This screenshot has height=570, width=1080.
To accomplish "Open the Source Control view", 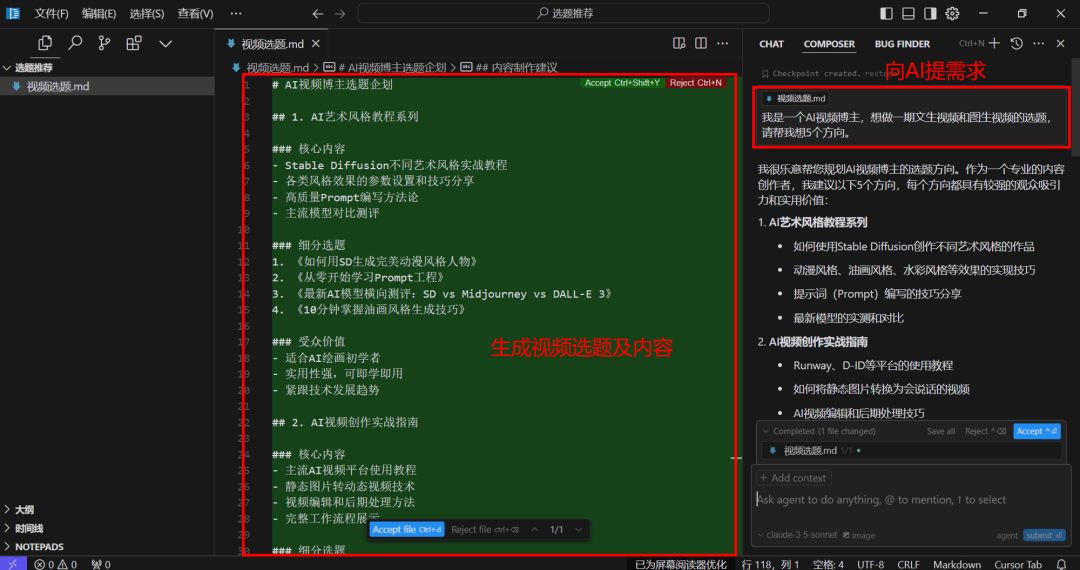I will pos(104,44).
